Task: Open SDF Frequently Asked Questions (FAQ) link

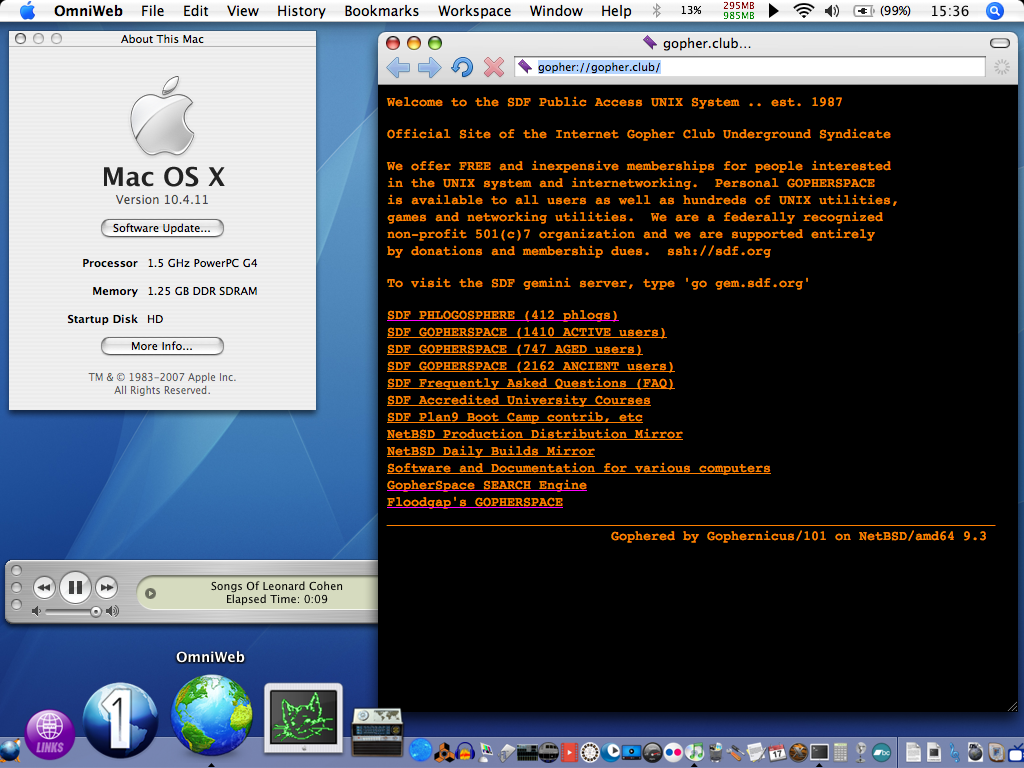Action: (x=530, y=383)
